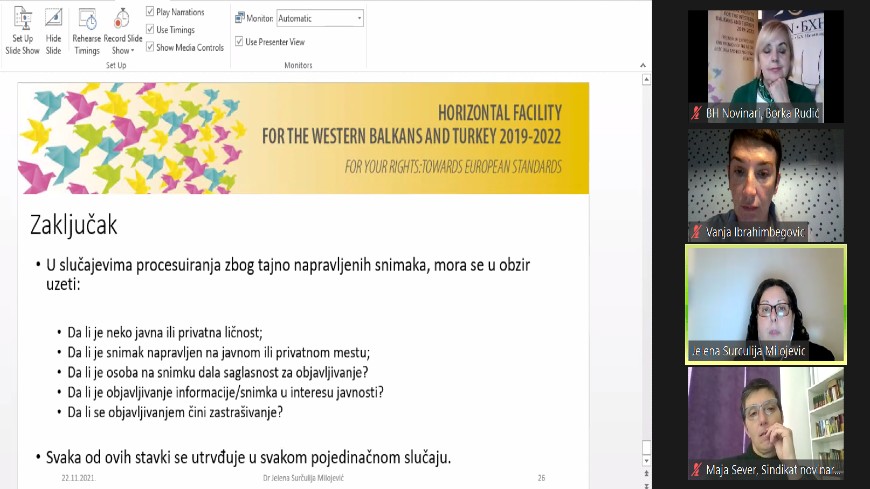Uncheck the Play Narrations checkbox
The width and height of the screenshot is (870, 489).
pyautogui.click(x=150, y=12)
